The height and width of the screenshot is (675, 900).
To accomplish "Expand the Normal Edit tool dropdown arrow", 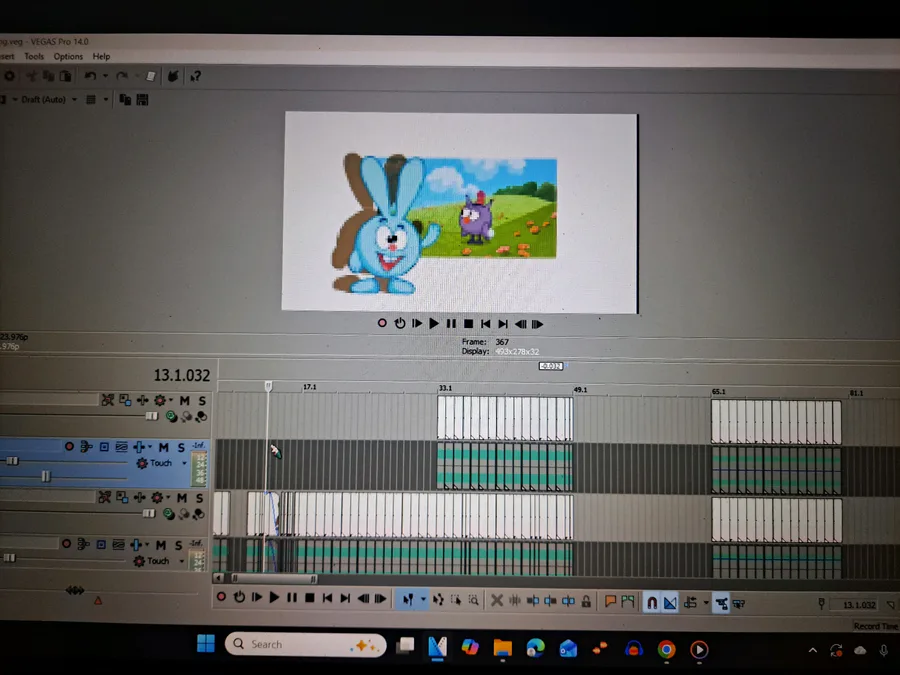I will coord(423,599).
